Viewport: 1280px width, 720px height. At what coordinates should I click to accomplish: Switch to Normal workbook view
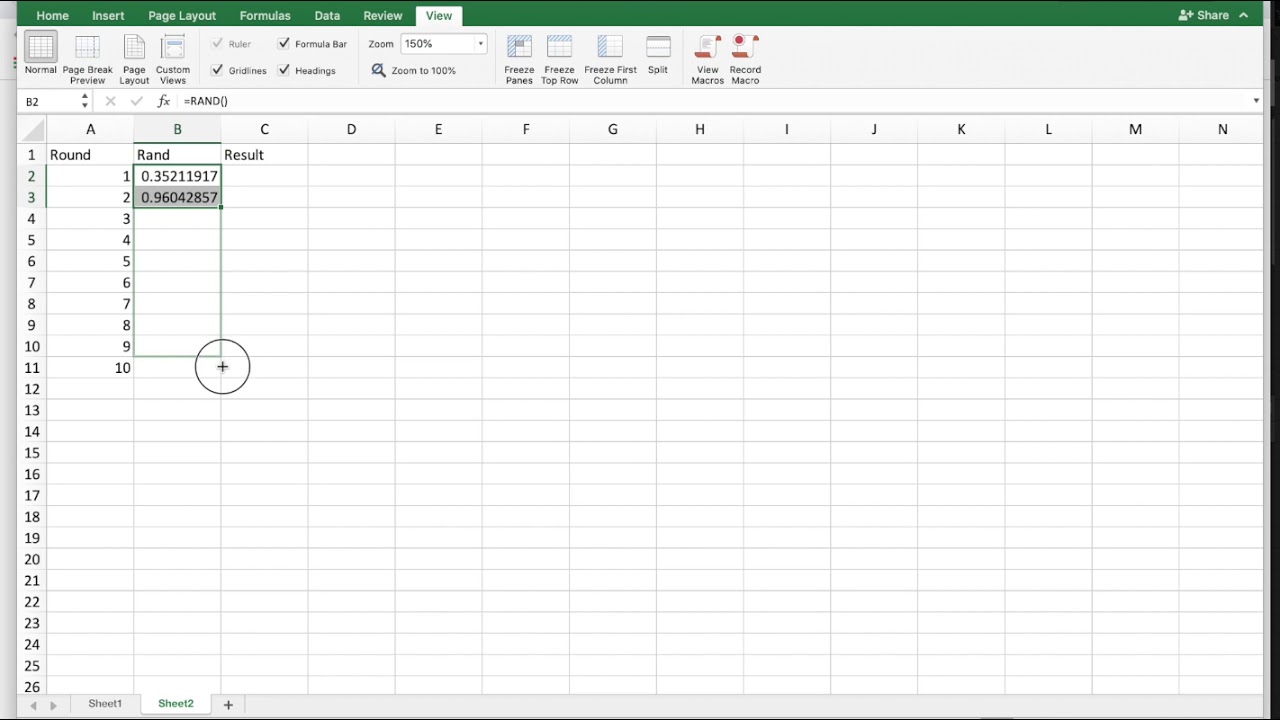pyautogui.click(x=41, y=55)
